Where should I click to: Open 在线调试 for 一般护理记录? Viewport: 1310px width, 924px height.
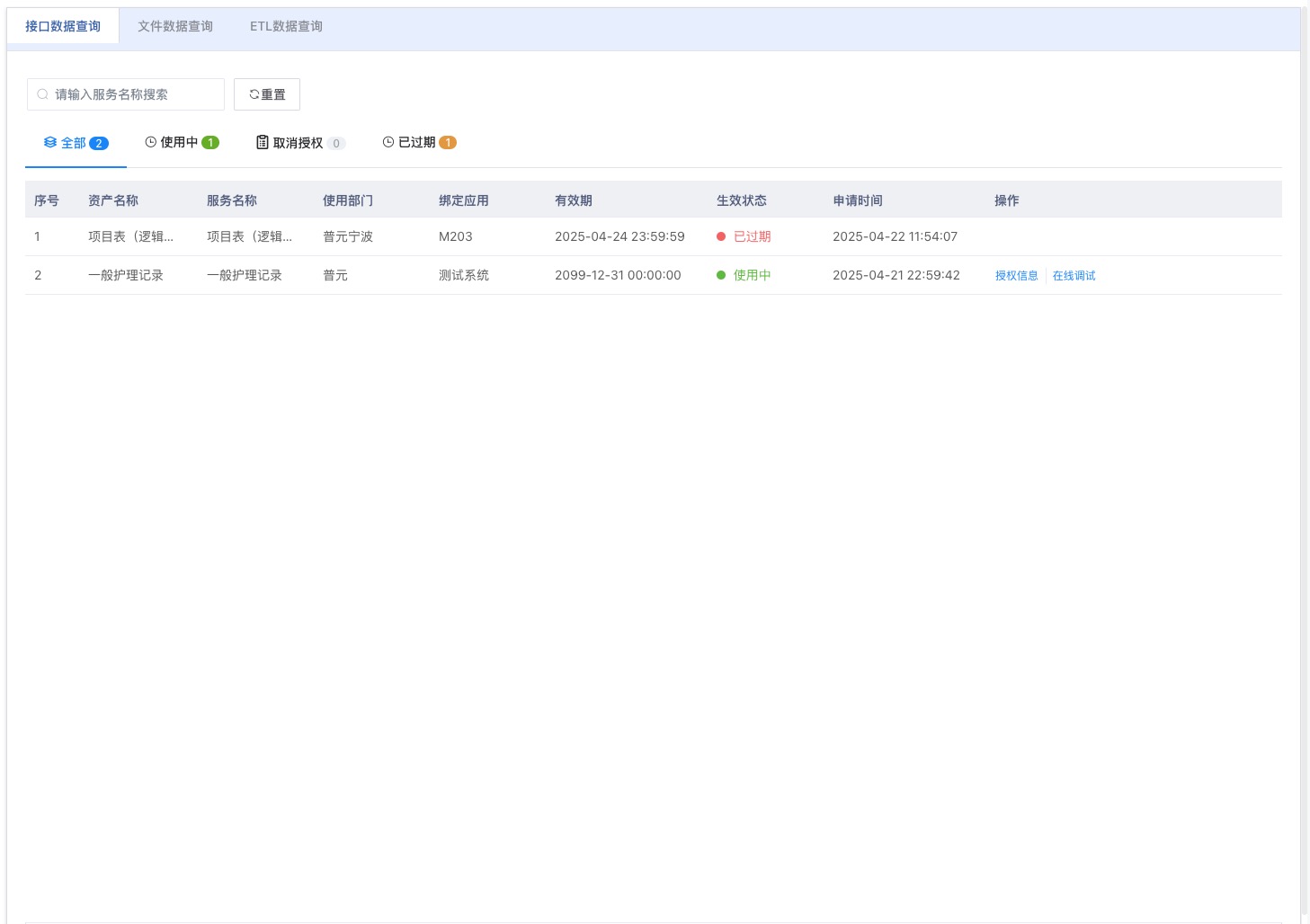pyautogui.click(x=1074, y=276)
